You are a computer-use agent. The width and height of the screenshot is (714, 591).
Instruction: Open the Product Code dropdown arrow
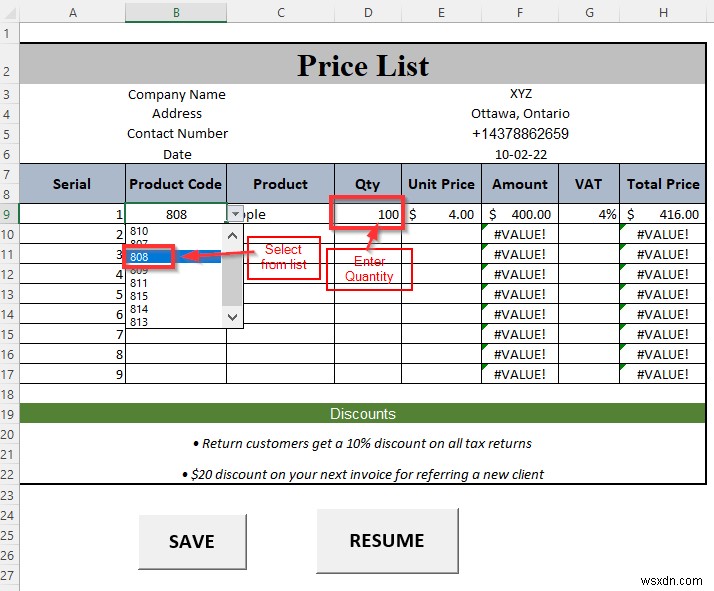coord(235,214)
